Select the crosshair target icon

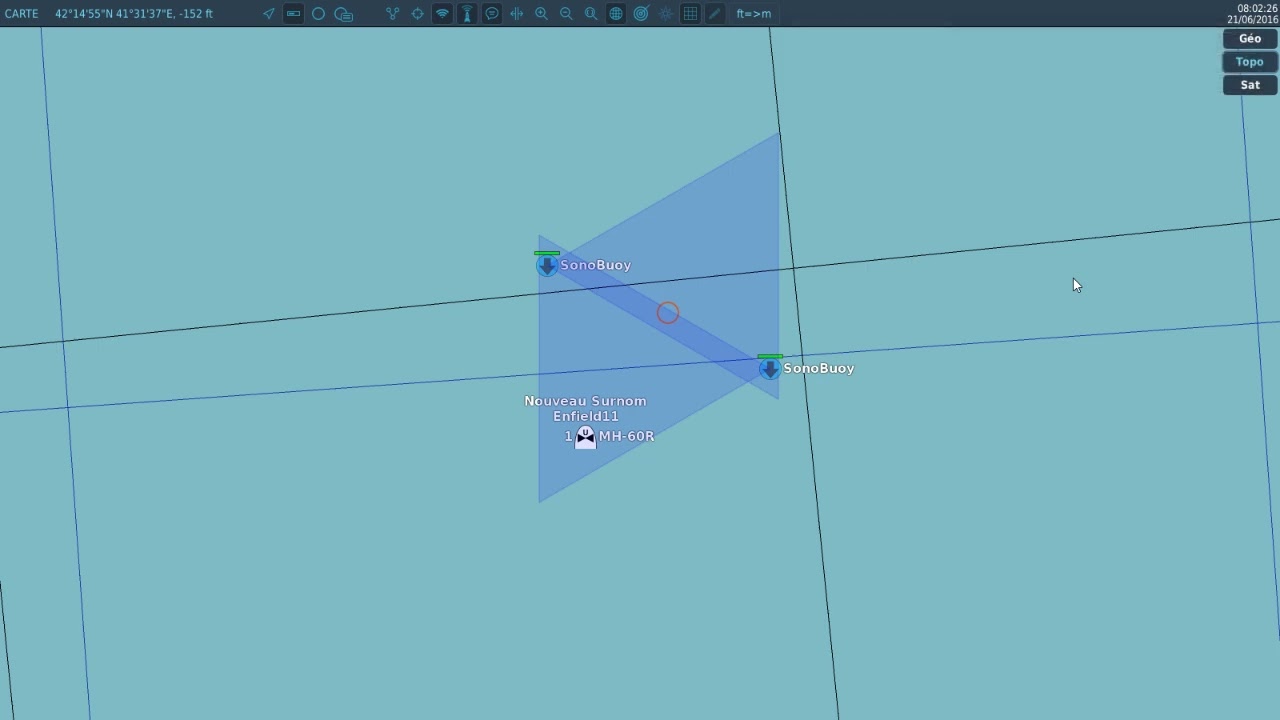point(417,14)
